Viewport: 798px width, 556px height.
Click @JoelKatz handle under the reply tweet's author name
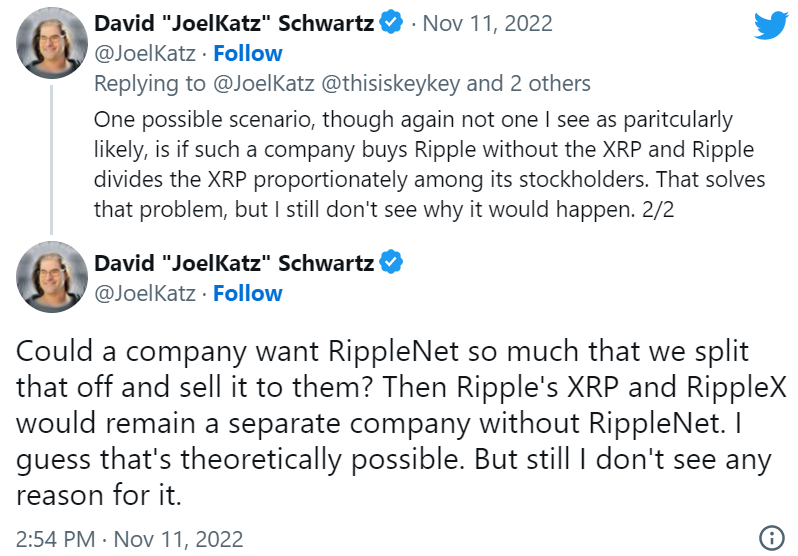click(x=145, y=54)
